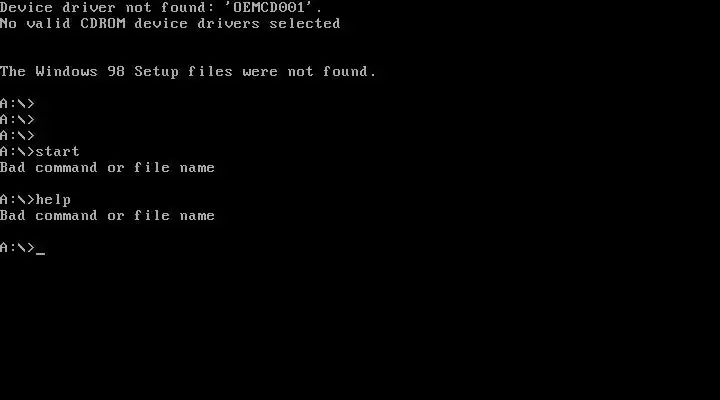Click the A:\> prompt before 'start'
Screen dimensions: 720x400
(x=17, y=152)
